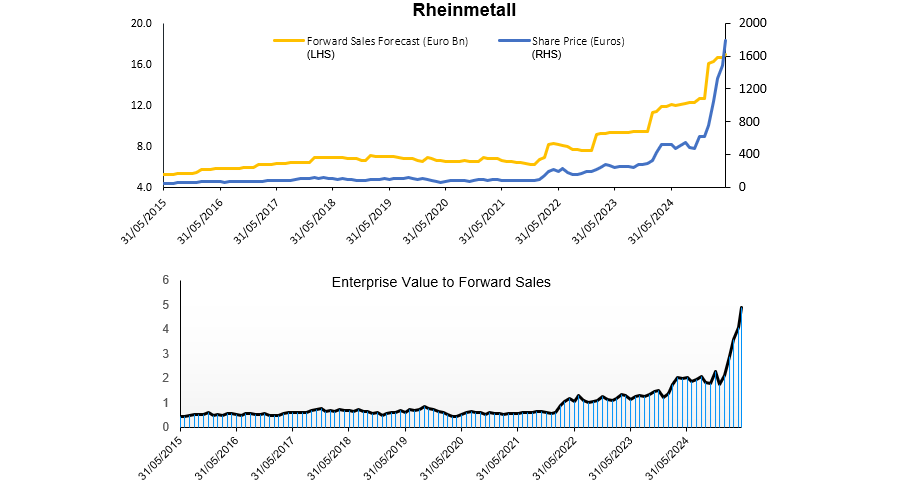Click the 12.0 left axis label
The width and height of the screenshot is (900, 497).
pyautogui.click(x=142, y=105)
